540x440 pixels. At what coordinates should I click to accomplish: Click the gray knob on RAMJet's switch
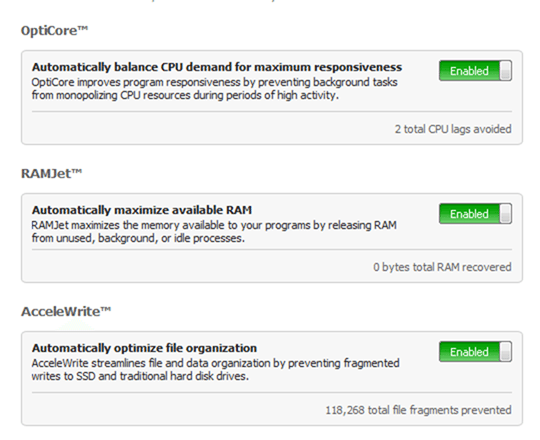[506, 213]
